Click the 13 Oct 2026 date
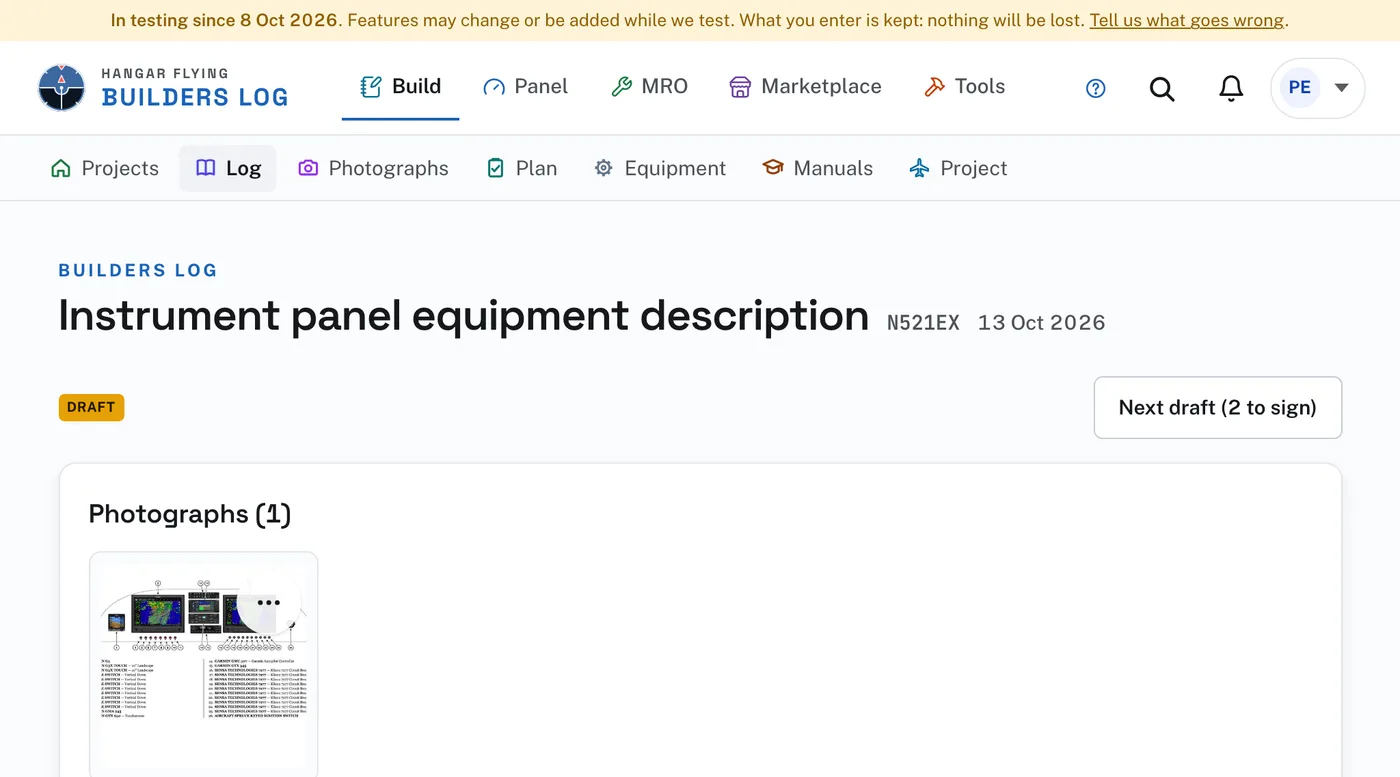Viewport: 1400px width, 777px height. click(x=1041, y=323)
